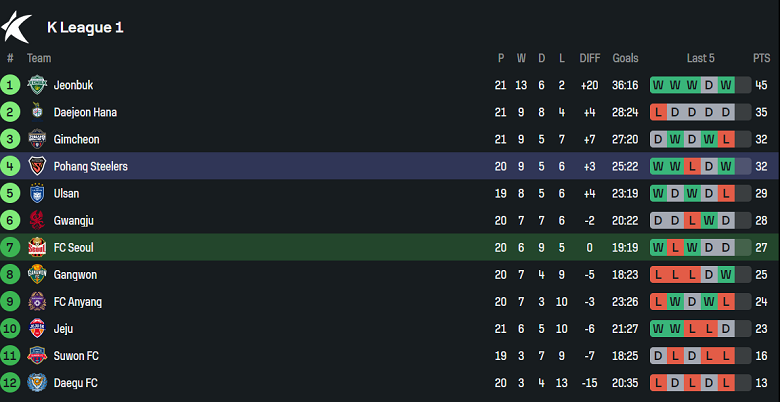
Task: Click Jeonbuk's rank 1 position badge
Action: tap(10, 85)
